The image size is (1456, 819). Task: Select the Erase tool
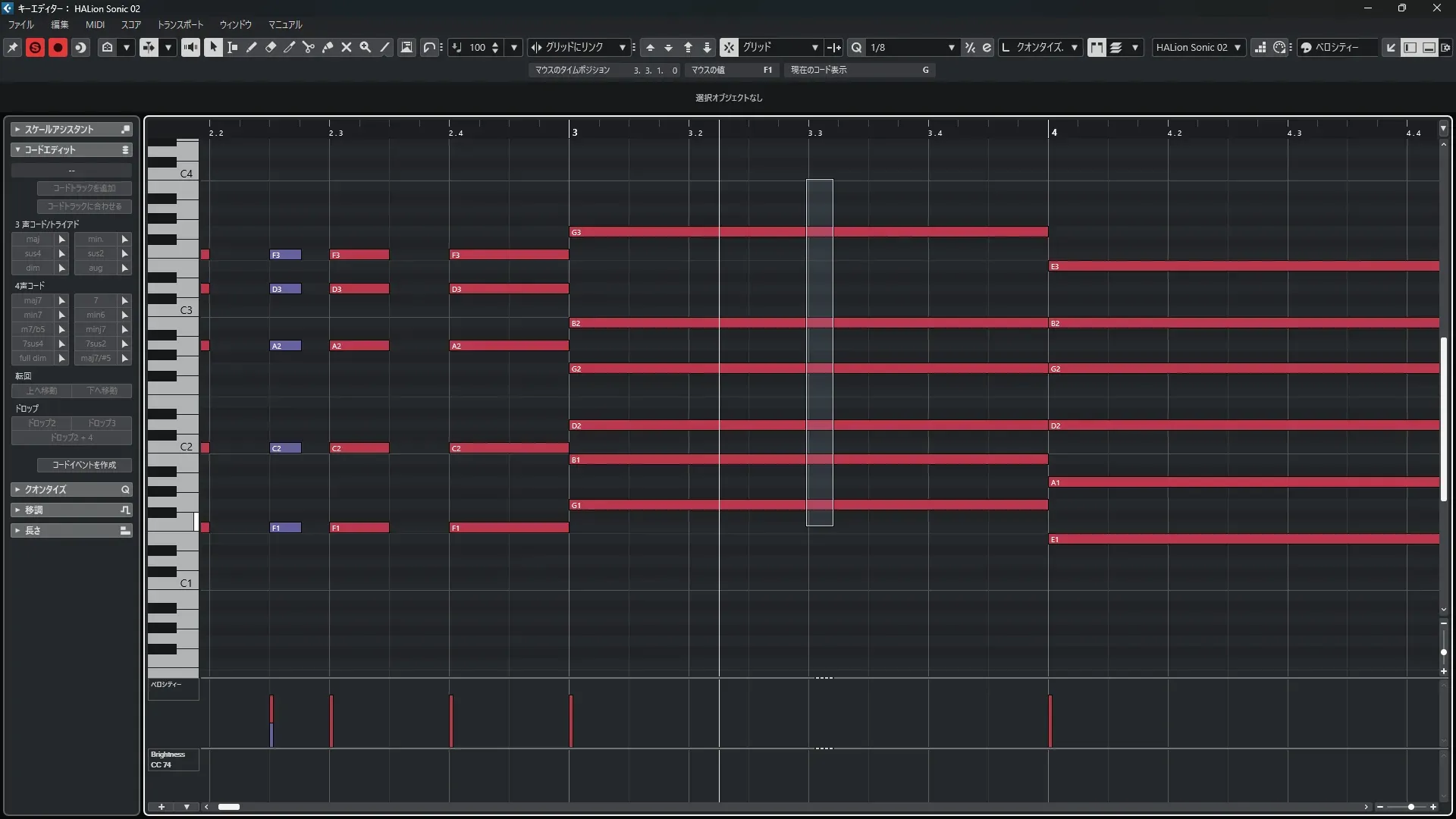[270, 47]
